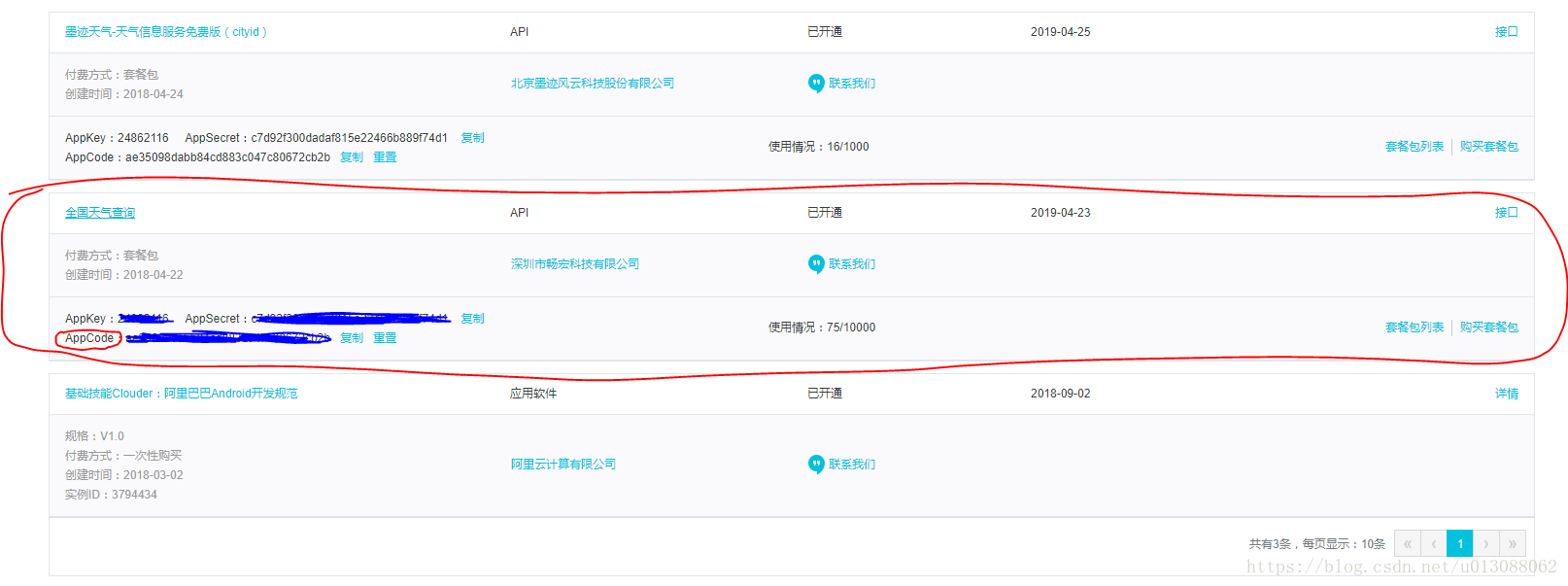Select 规格：V1.0 text
This screenshot has height=586, width=1568.
point(94,436)
